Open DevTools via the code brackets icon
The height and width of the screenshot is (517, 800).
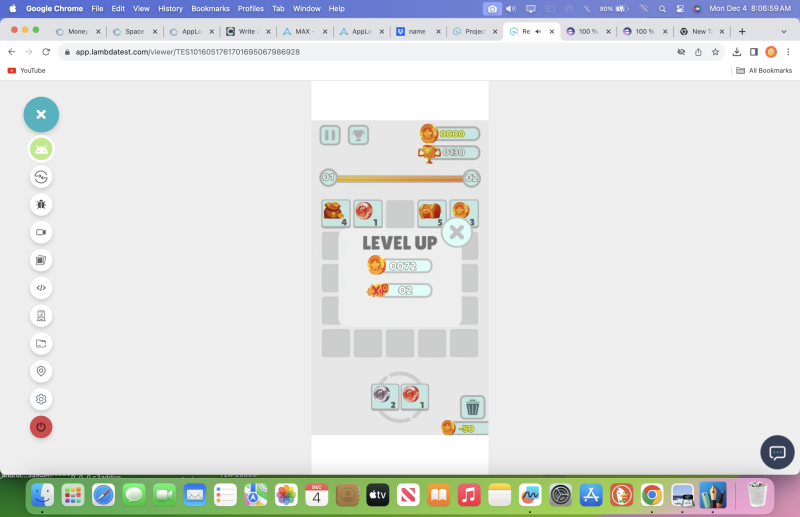pyautogui.click(x=41, y=288)
